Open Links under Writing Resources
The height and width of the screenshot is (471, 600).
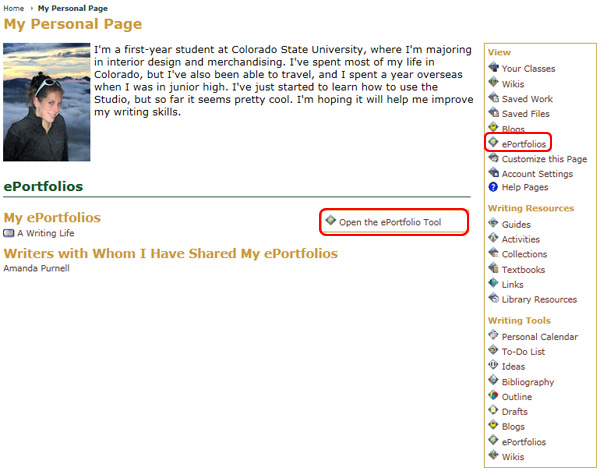(x=512, y=285)
